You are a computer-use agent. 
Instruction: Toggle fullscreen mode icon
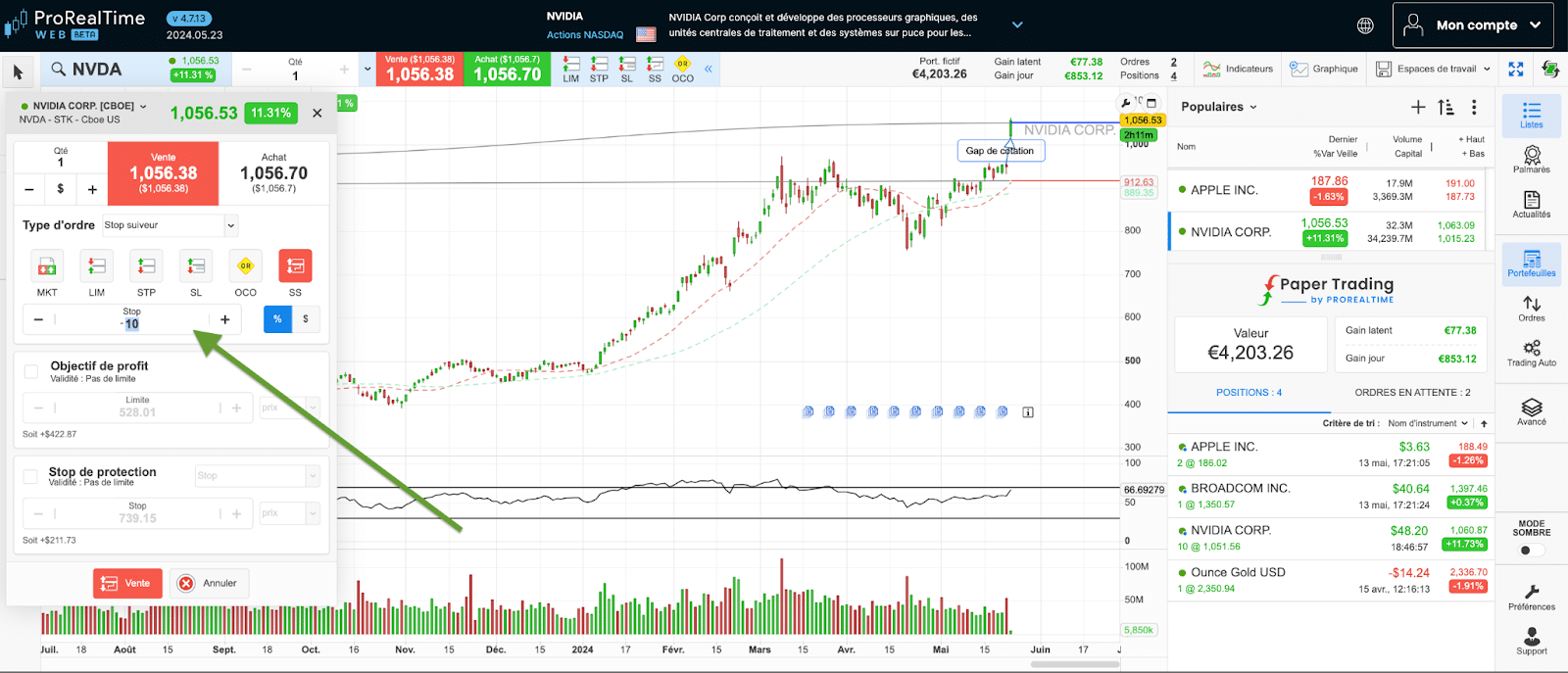(x=1516, y=69)
